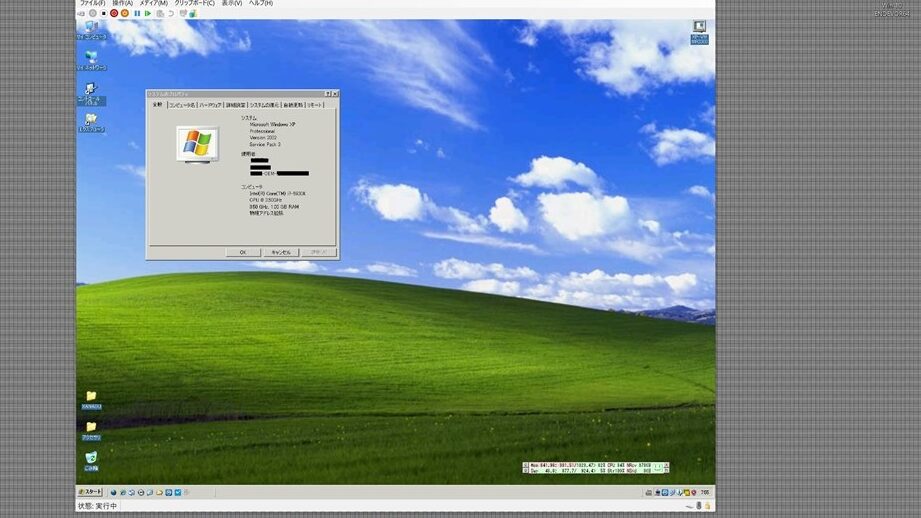Click the help question-mark button in dialog title
Viewport: 921px width, 518px height.
coord(328,94)
